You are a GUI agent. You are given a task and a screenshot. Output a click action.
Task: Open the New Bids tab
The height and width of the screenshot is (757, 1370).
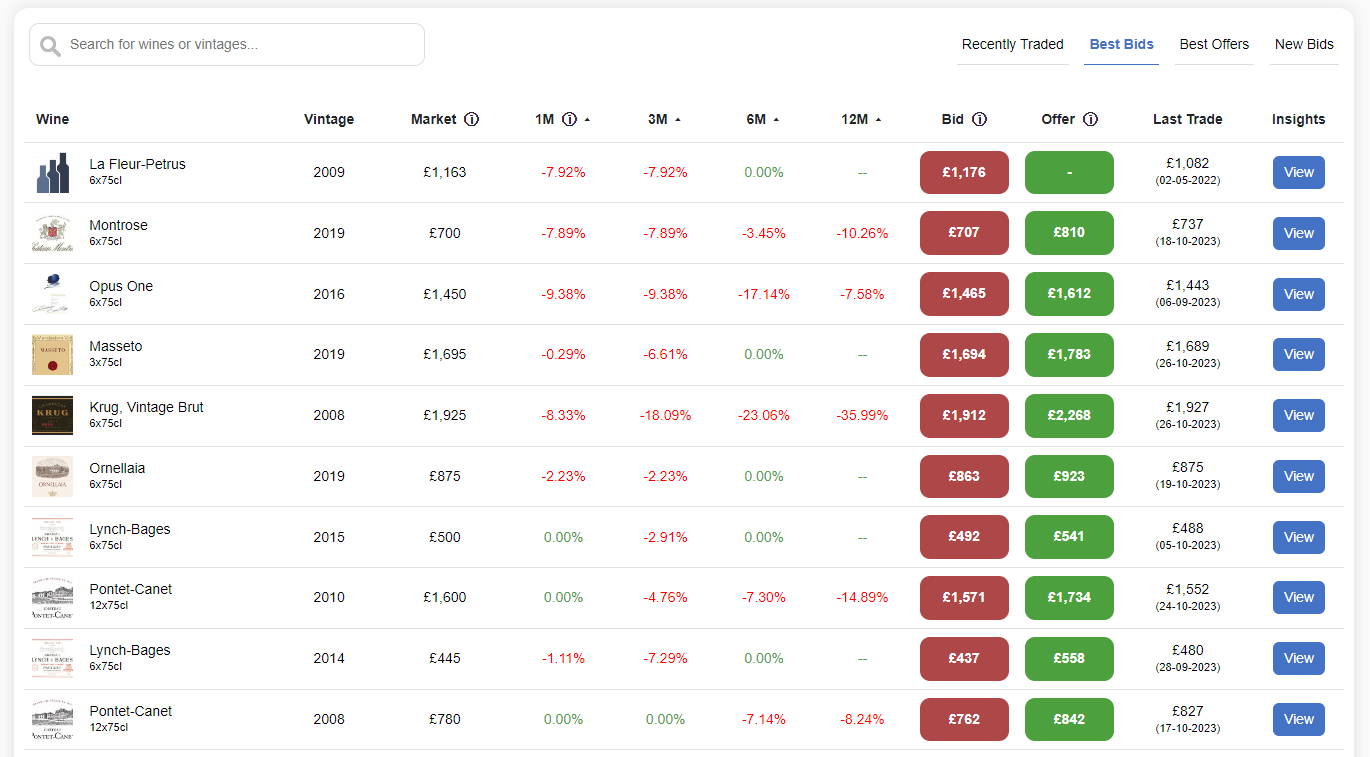(1304, 44)
